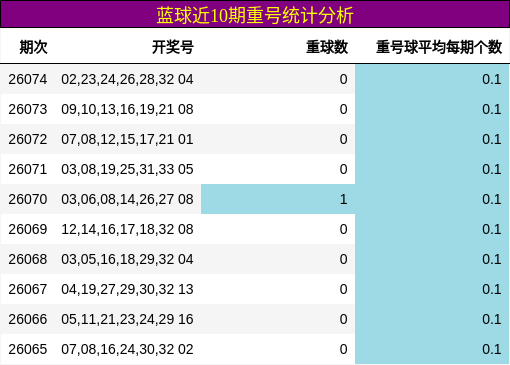This screenshot has height=365, width=510.
Task: Select issue number 26067
Action: (x=28, y=289)
